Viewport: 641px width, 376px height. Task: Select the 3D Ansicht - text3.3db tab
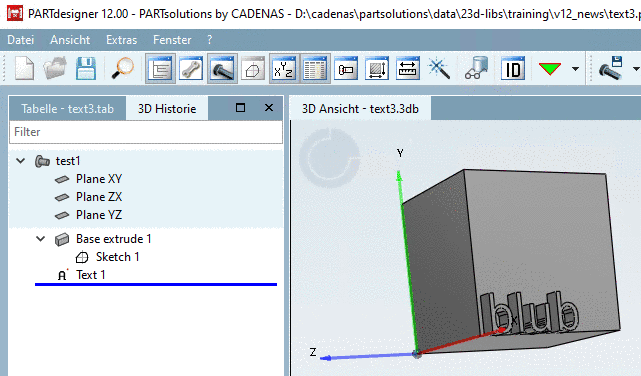click(360, 109)
